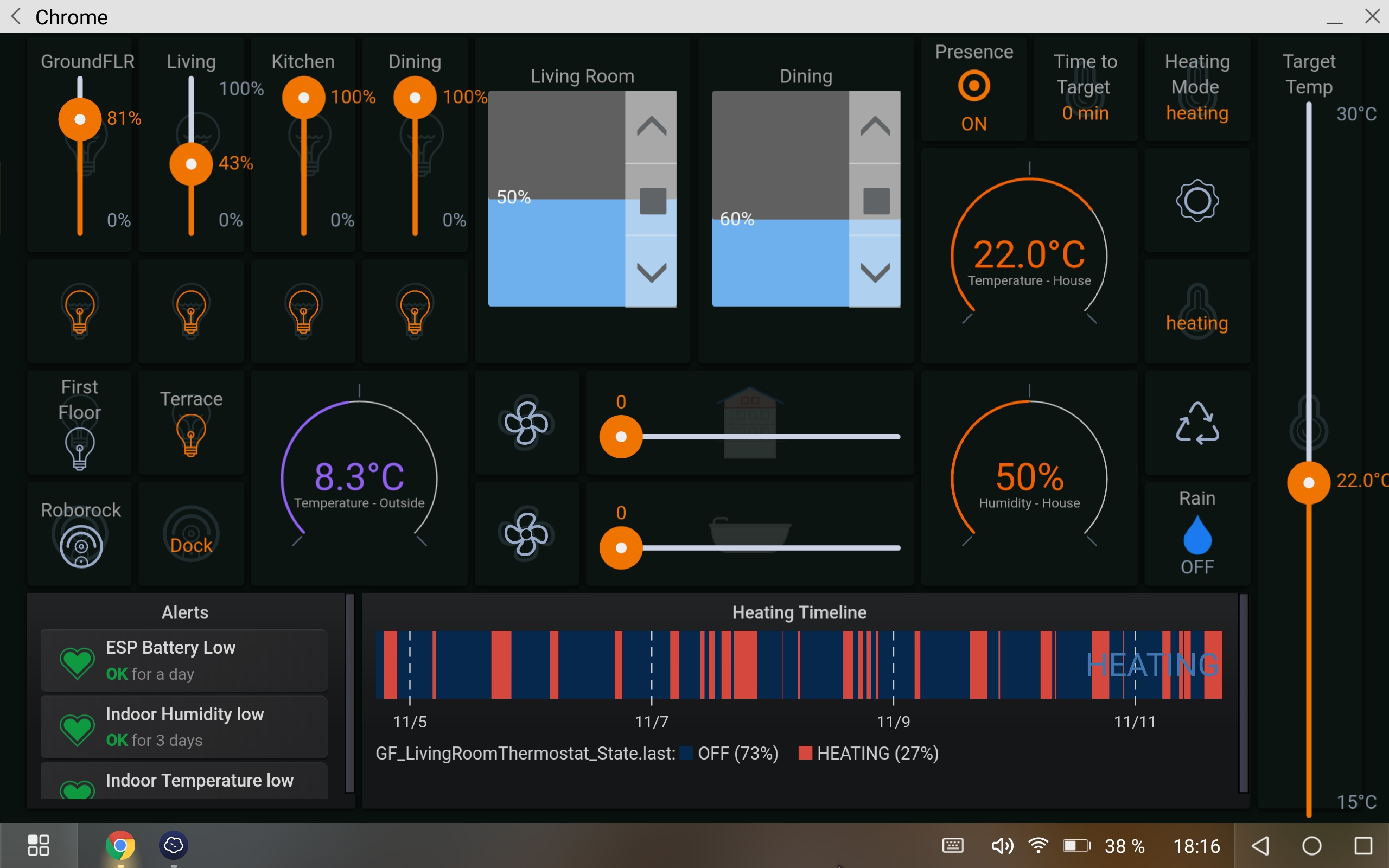Click the Target Temp slider handle at 22°C
Screen dimensions: 1389x868
point(1309,482)
